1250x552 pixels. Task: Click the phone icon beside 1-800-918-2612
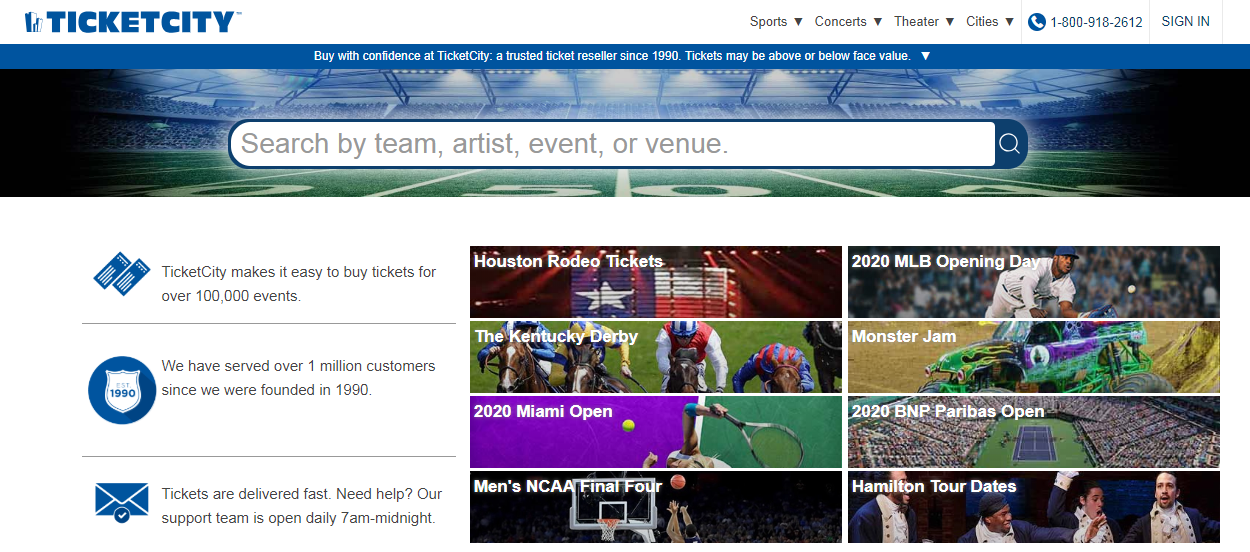point(1037,21)
